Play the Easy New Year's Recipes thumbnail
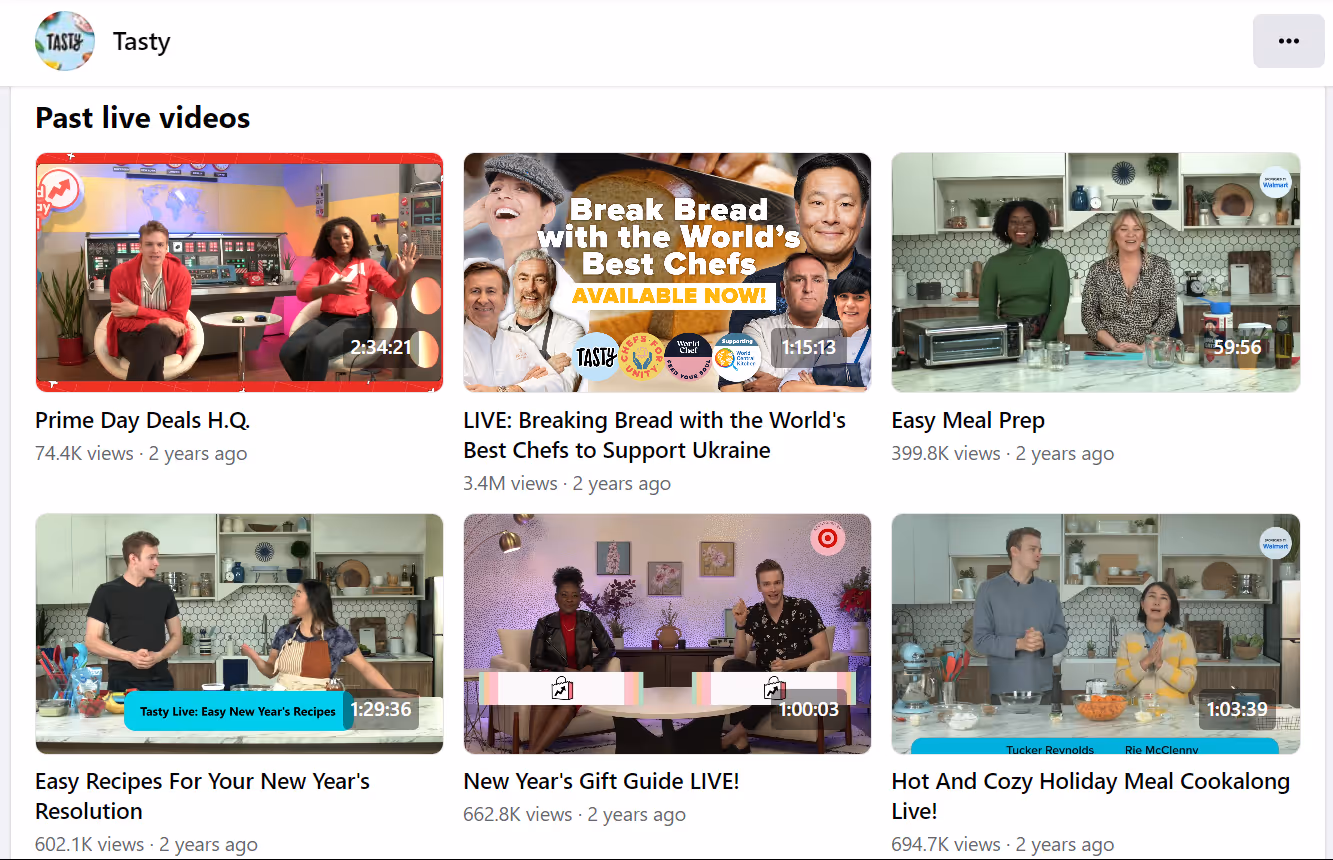The height and width of the screenshot is (860, 1333). (x=239, y=633)
